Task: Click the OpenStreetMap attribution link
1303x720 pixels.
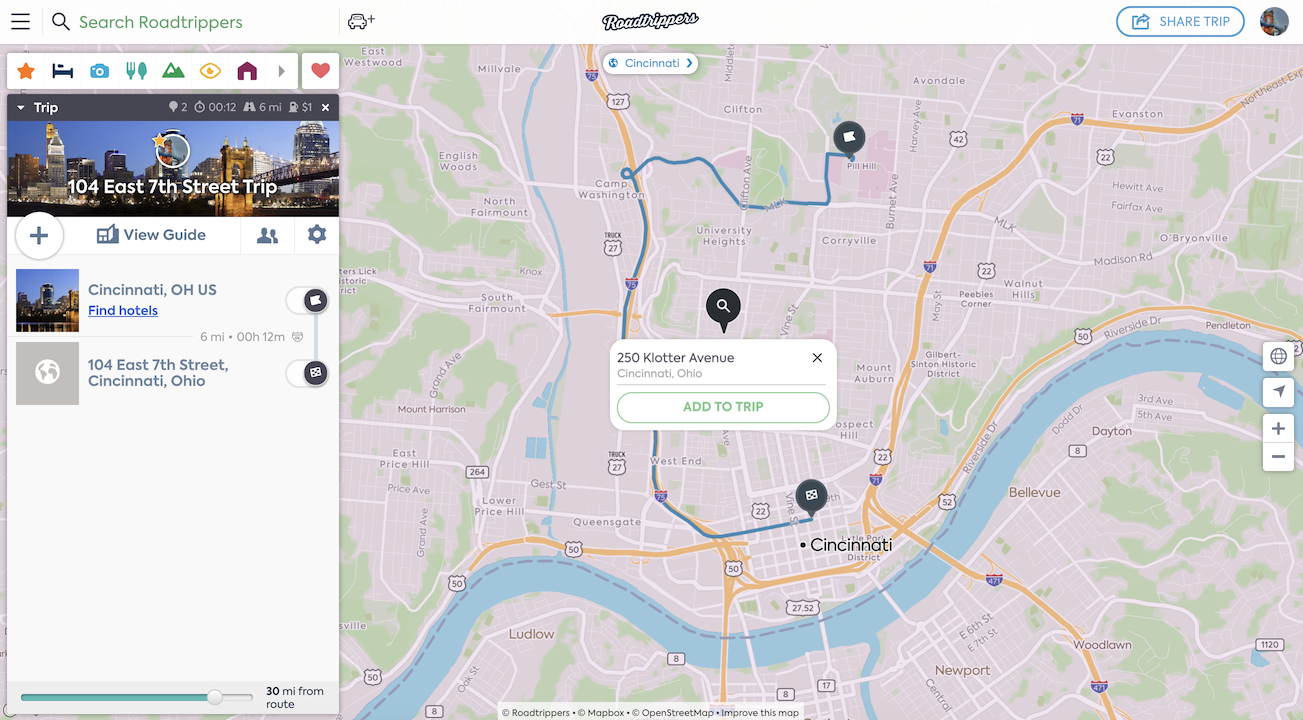Action: 672,713
